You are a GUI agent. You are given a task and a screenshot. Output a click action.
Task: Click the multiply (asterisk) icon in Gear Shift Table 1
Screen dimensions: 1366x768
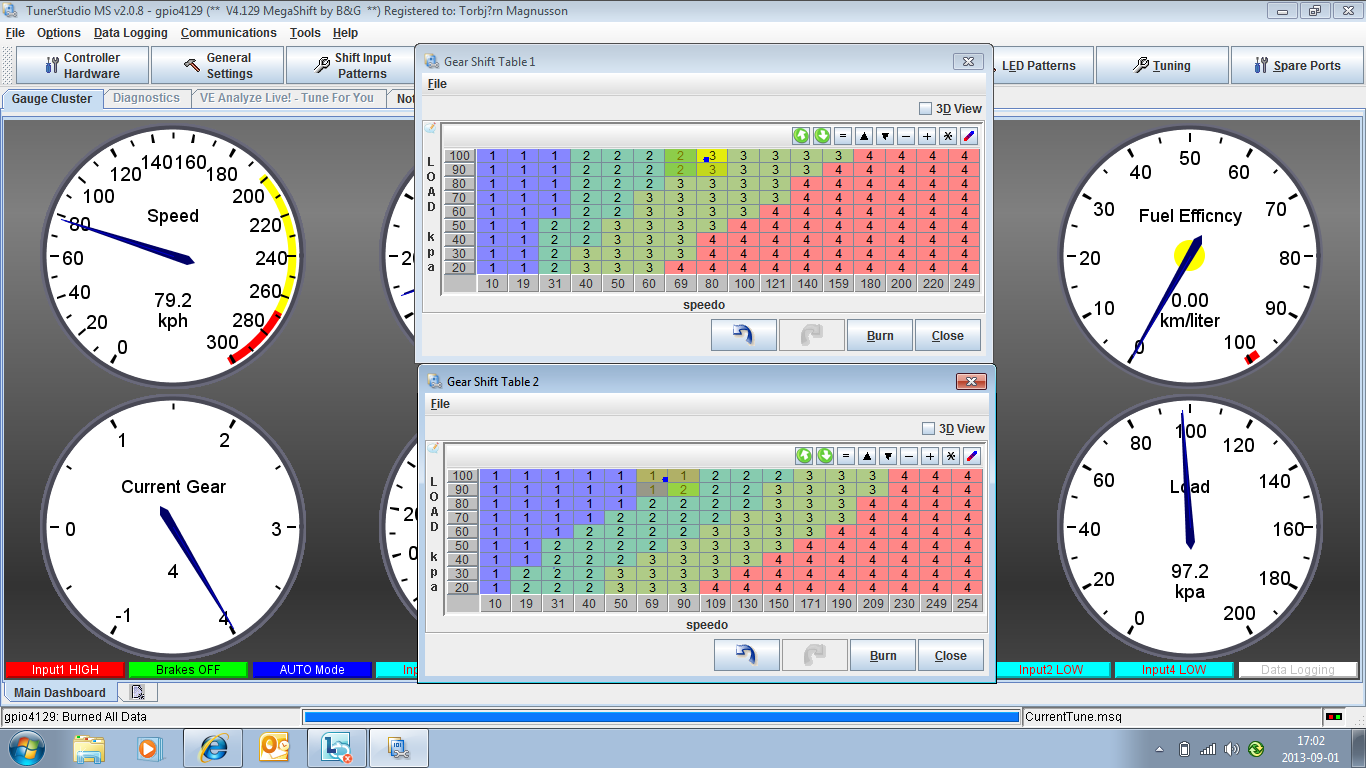point(948,136)
